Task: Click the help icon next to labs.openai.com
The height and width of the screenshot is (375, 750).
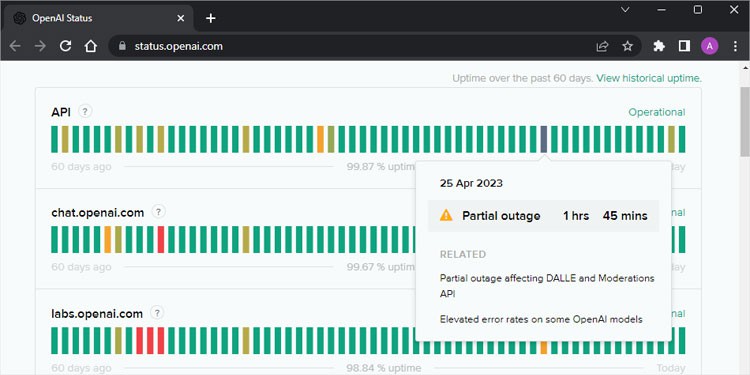Action: click(x=157, y=313)
